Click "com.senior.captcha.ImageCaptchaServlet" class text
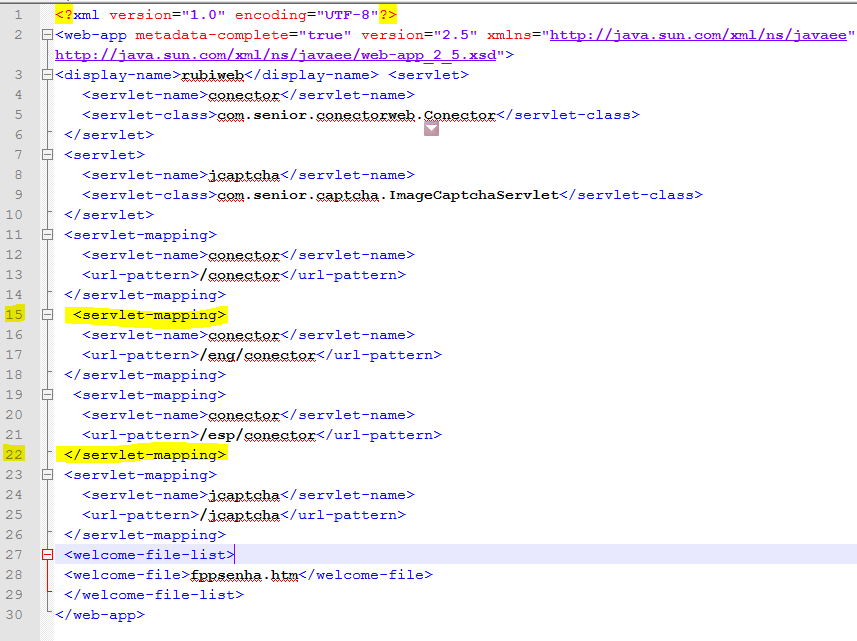Screen dimensions: 857x641 click(388, 195)
